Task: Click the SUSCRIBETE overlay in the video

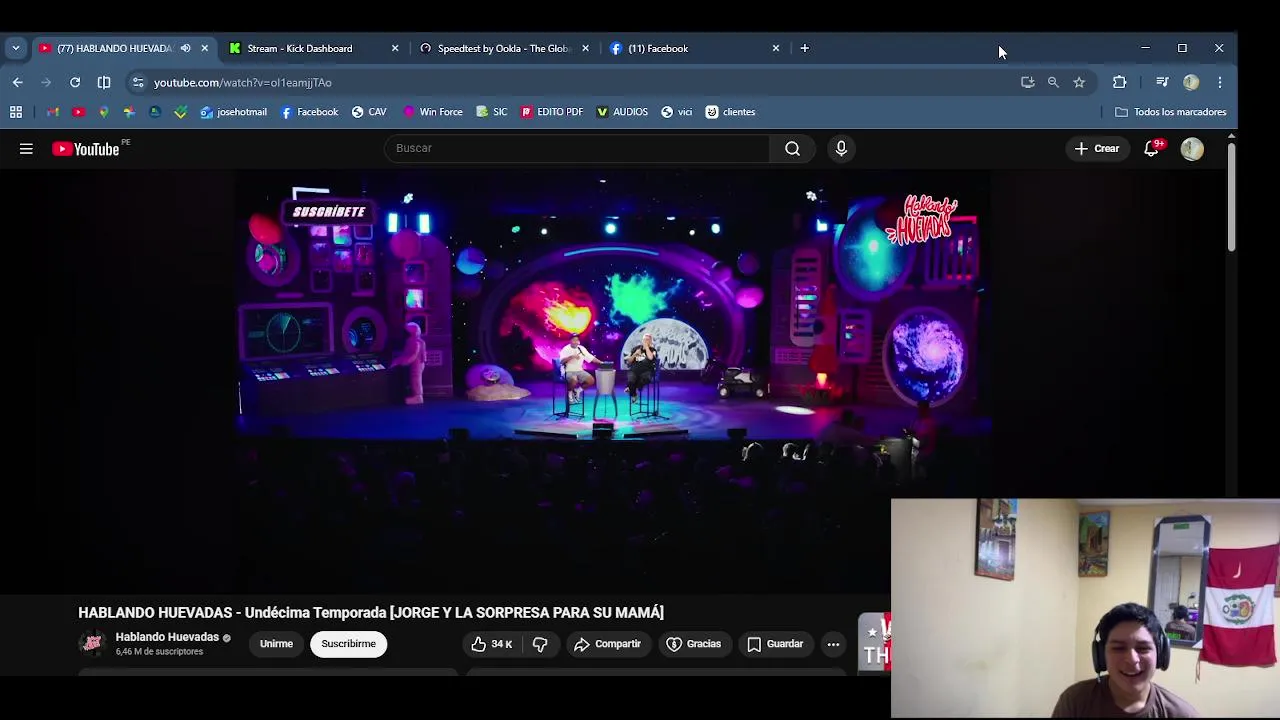Action: [x=329, y=212]
